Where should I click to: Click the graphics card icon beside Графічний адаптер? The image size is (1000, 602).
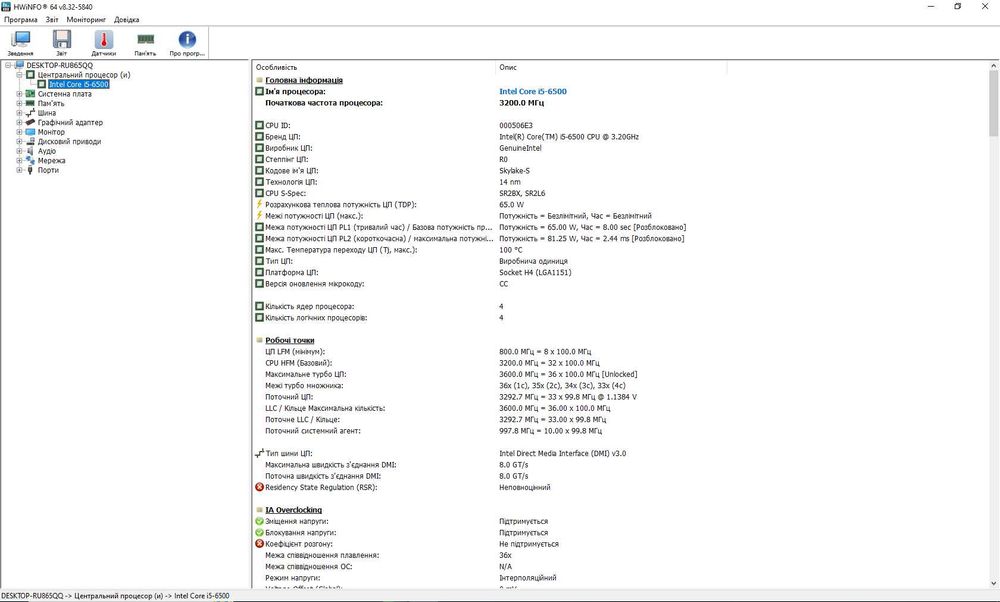click(x=30, y=122)
